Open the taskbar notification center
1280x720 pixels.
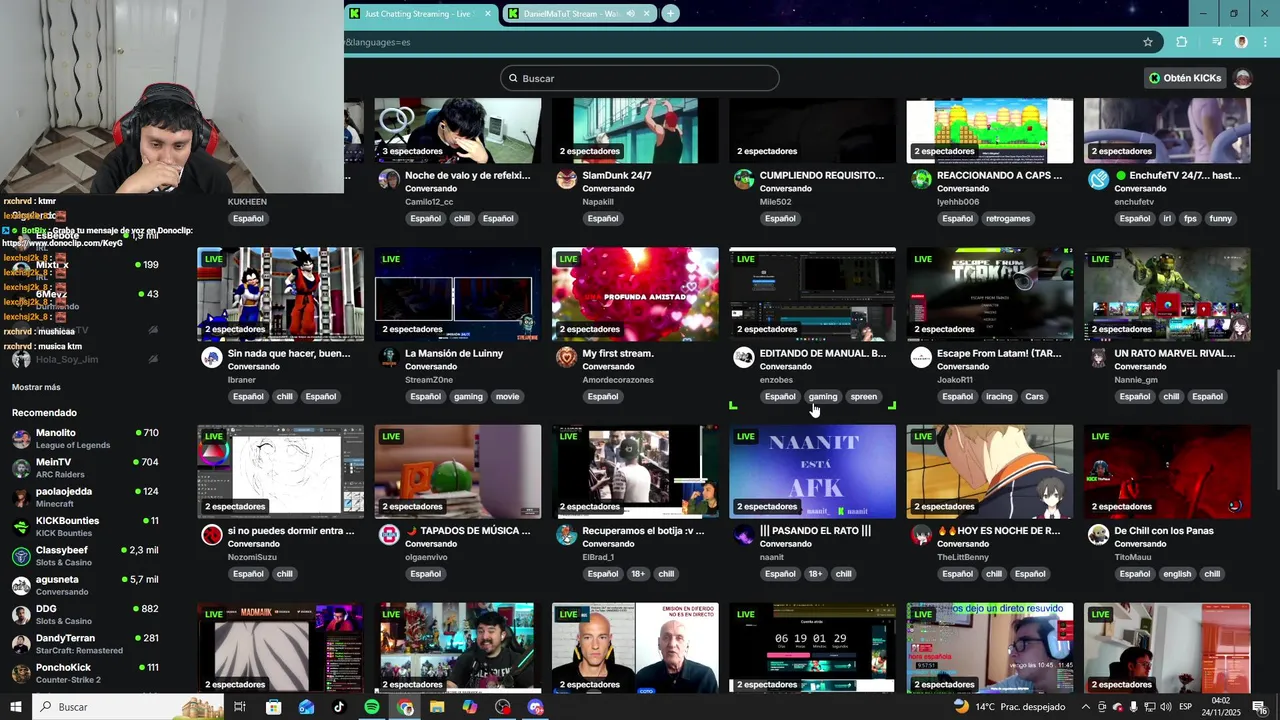pyautogui.click(x=1259, y=707)
